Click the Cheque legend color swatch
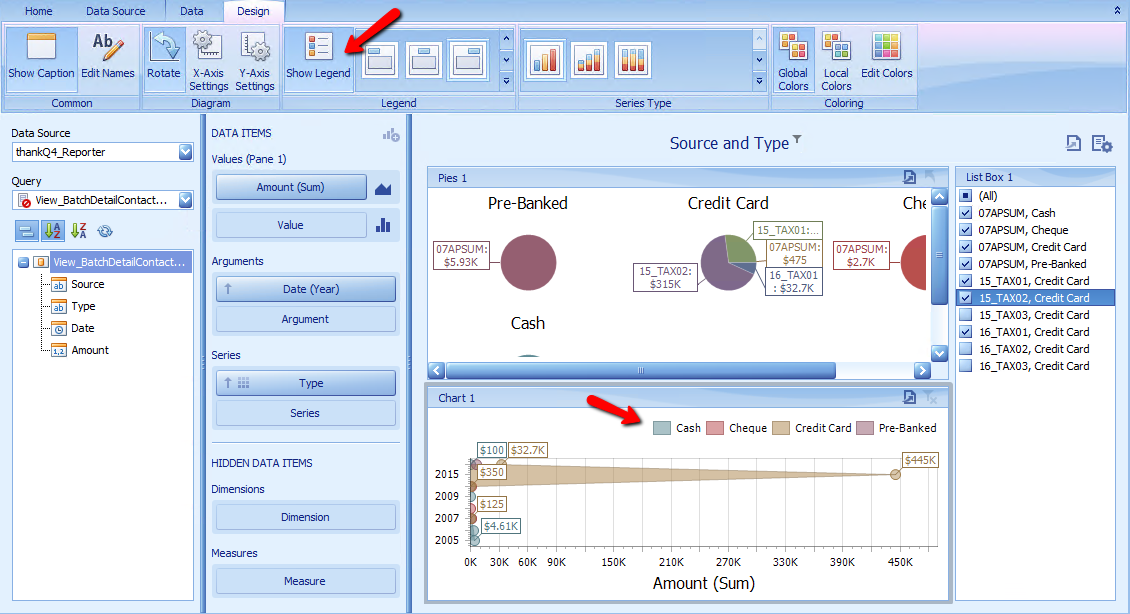Screen dimensions: 1130x614 click(715, 428)
